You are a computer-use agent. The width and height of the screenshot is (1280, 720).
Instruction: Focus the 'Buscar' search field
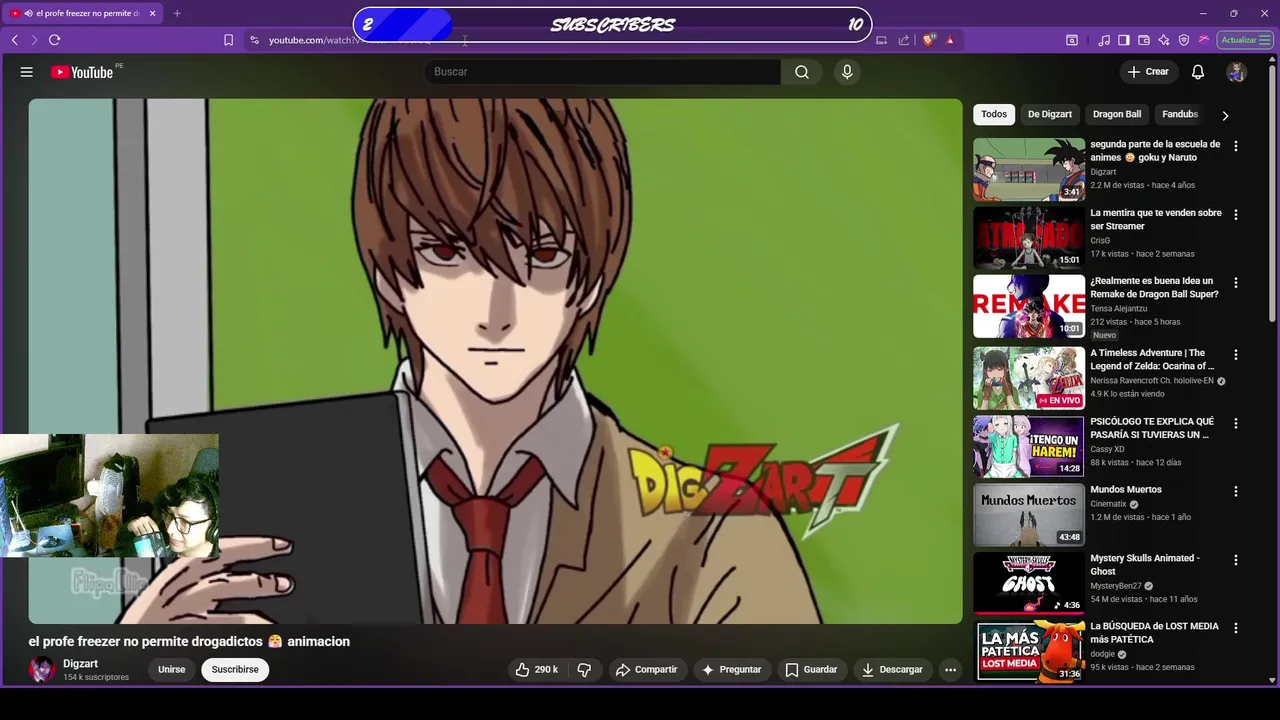[x=603, y=72]
